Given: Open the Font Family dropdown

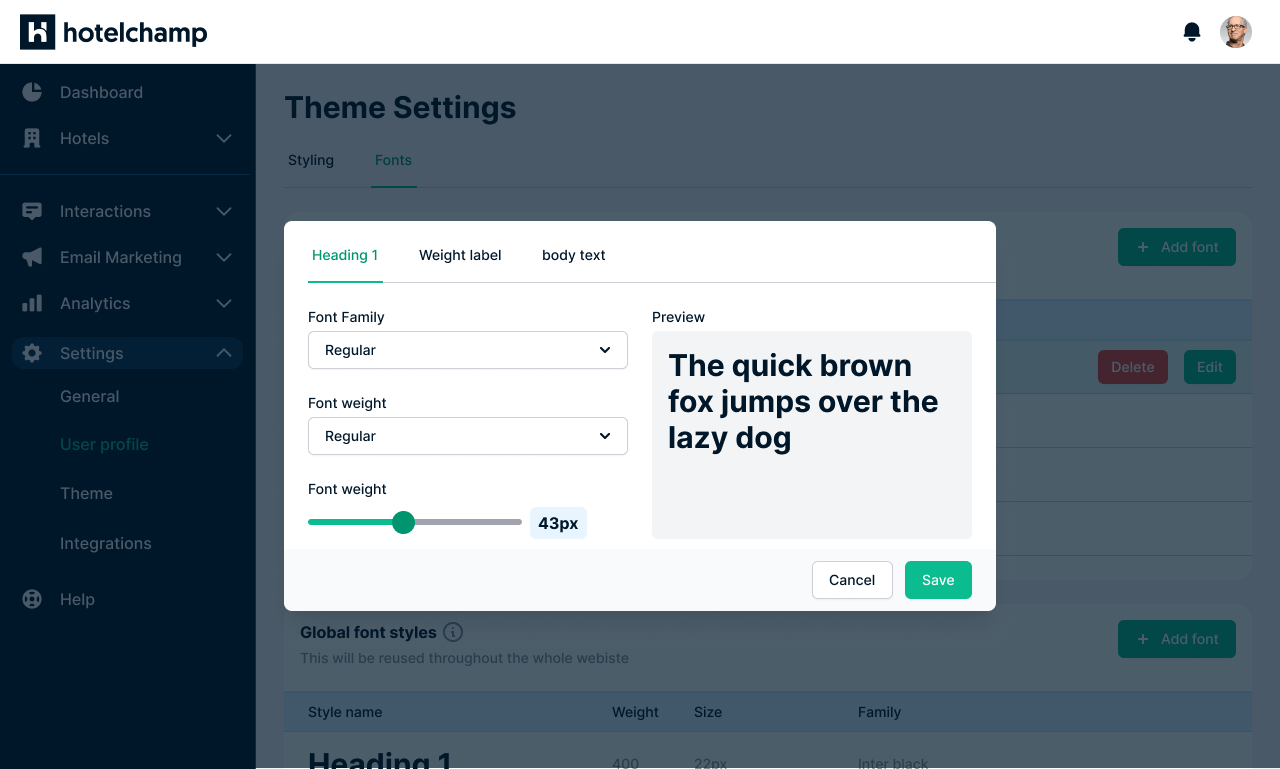Looking at the screenshot, I should point(468,350).
